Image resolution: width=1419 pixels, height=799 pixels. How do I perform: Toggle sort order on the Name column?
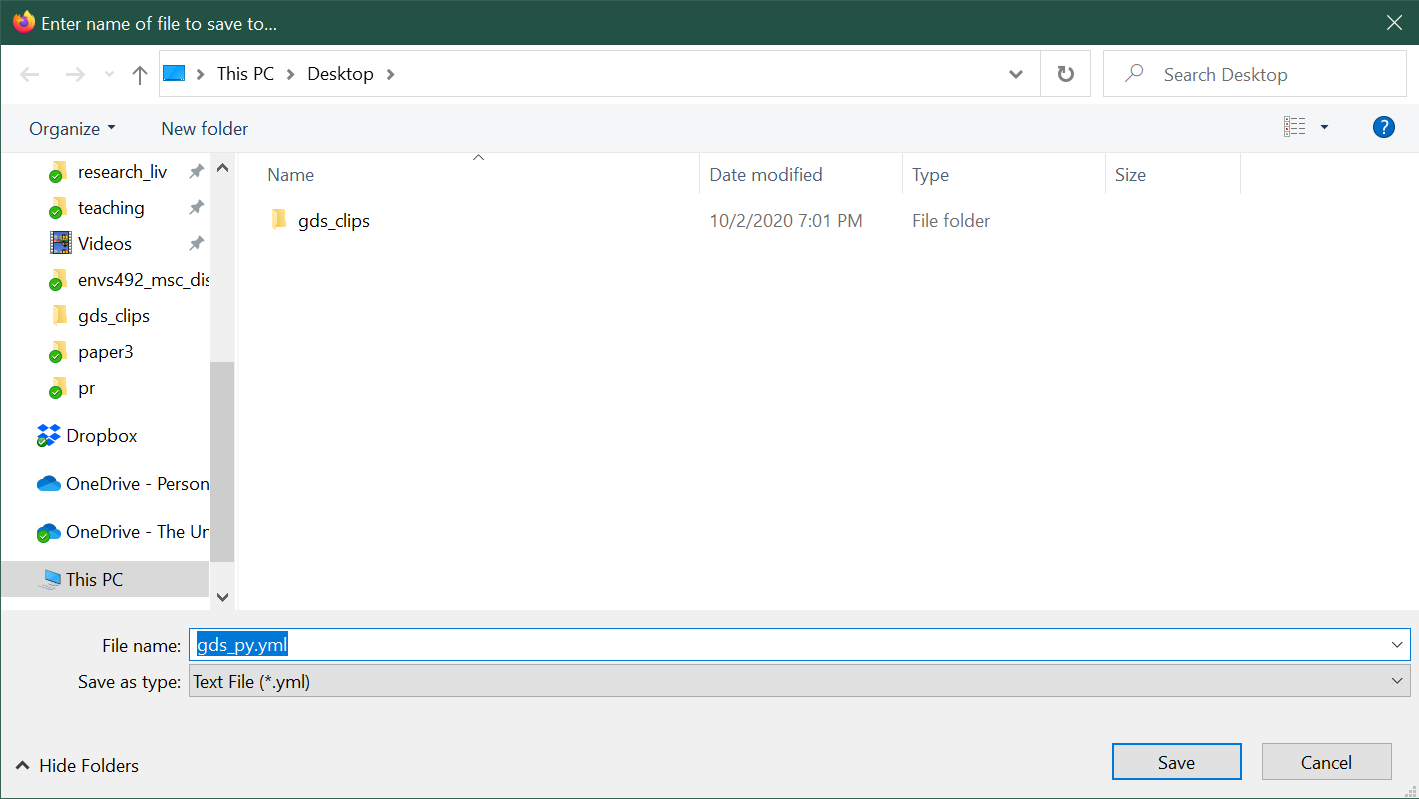290,174
